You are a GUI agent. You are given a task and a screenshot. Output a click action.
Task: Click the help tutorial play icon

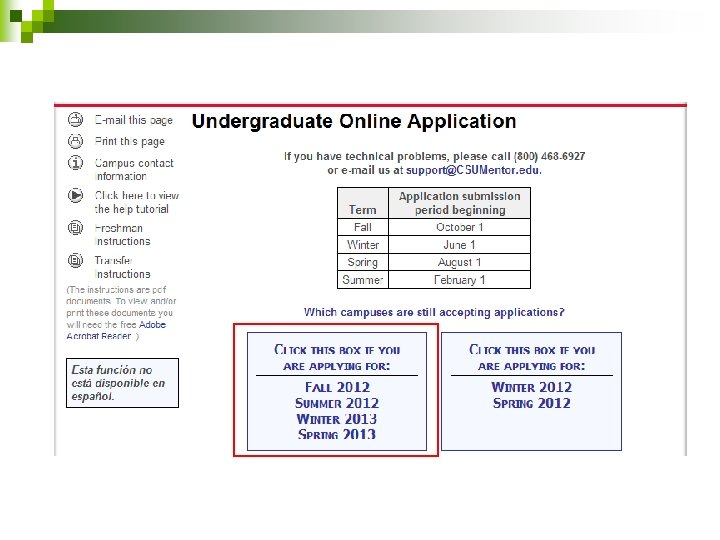coord(75,196)
